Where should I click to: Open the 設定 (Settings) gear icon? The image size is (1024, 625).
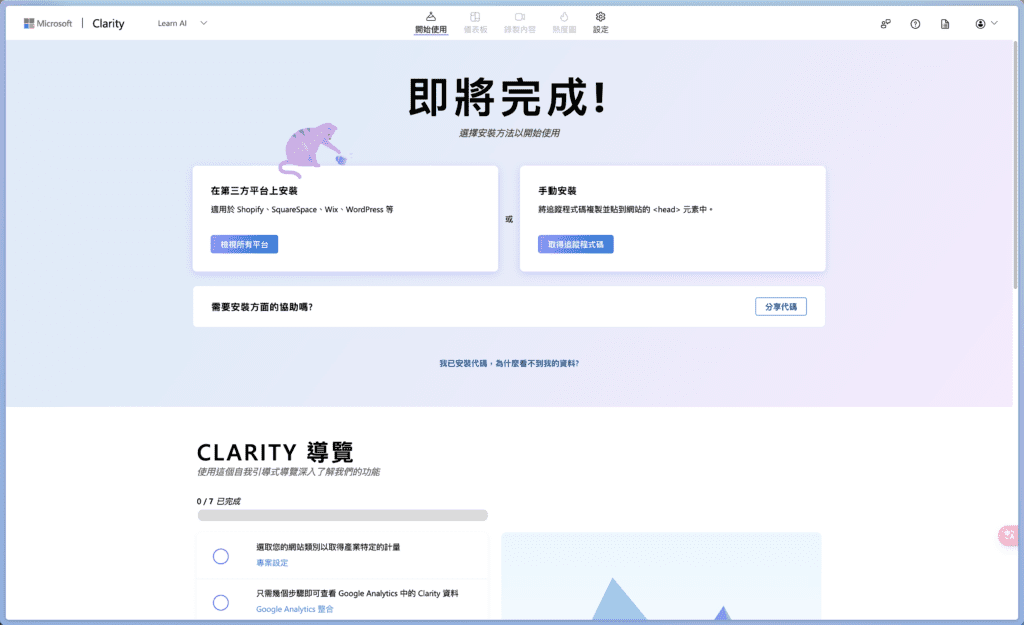tap(600, 17)
